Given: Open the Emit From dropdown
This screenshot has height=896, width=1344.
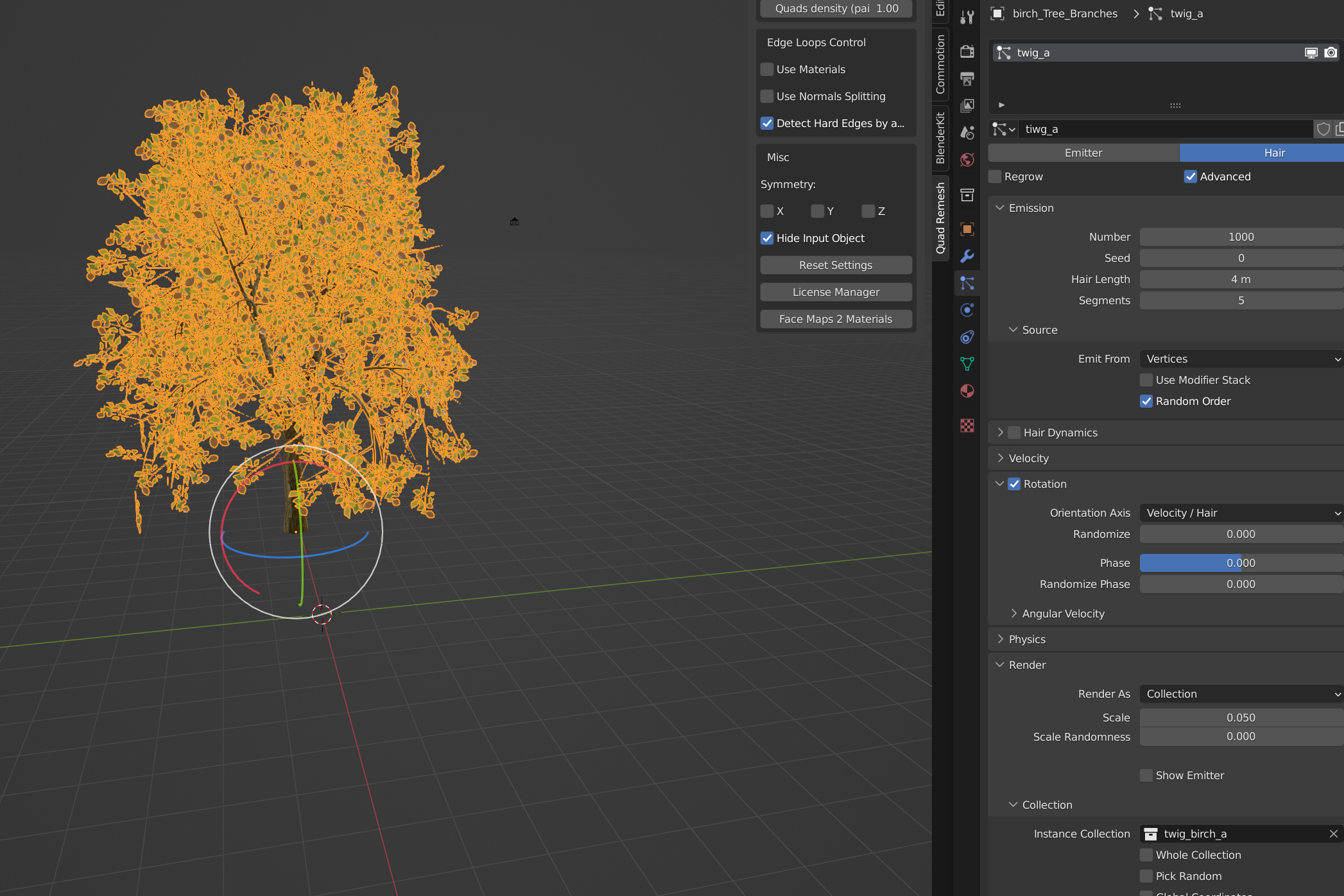Looking at the screenshot, I should click(x=1241, y=359).
